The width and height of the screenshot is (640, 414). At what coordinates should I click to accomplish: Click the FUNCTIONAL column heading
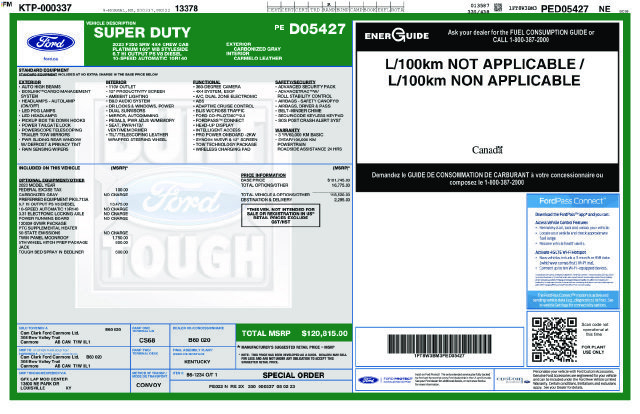(207, 82)
